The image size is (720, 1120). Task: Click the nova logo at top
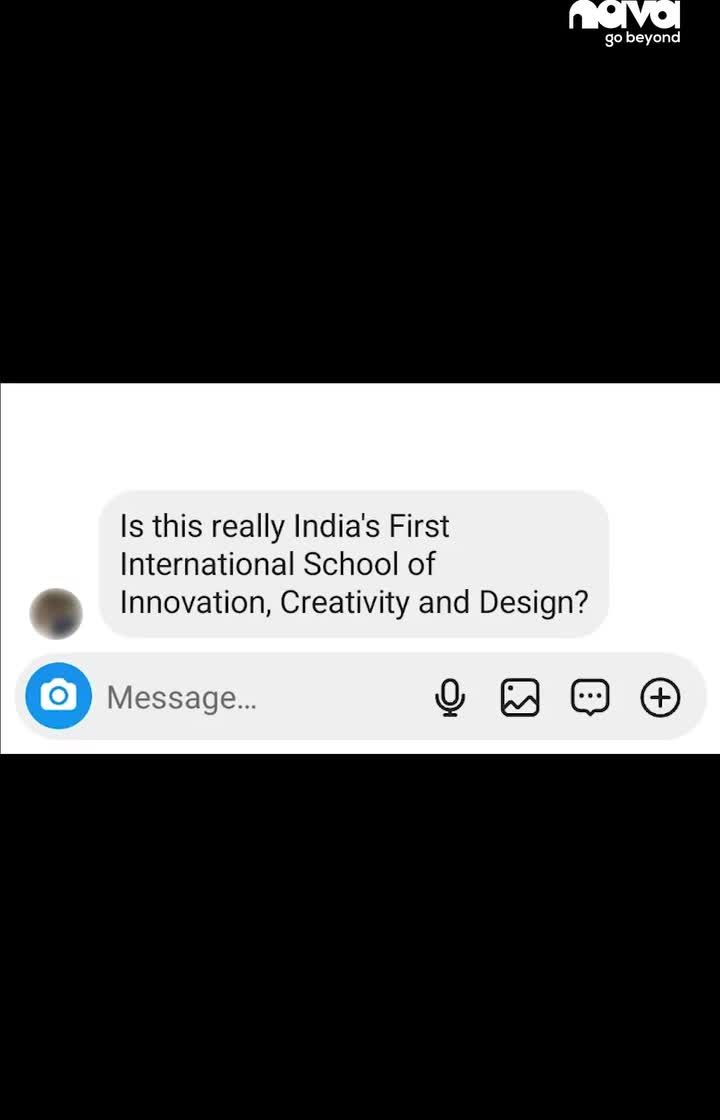pyautogui.click(x=624, y=14)
